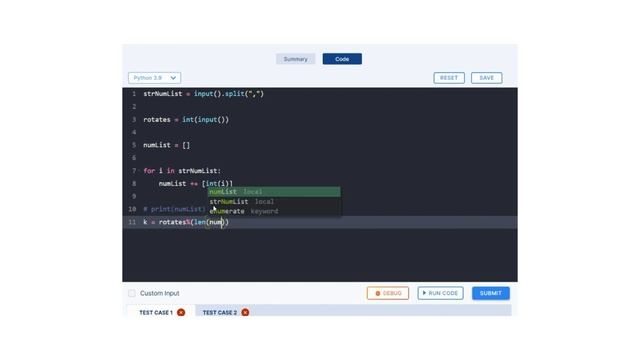The width and height of the screenshot is (640, 360).
Task: Click the bug icon in DEBUG button
Action: (378, 293)
